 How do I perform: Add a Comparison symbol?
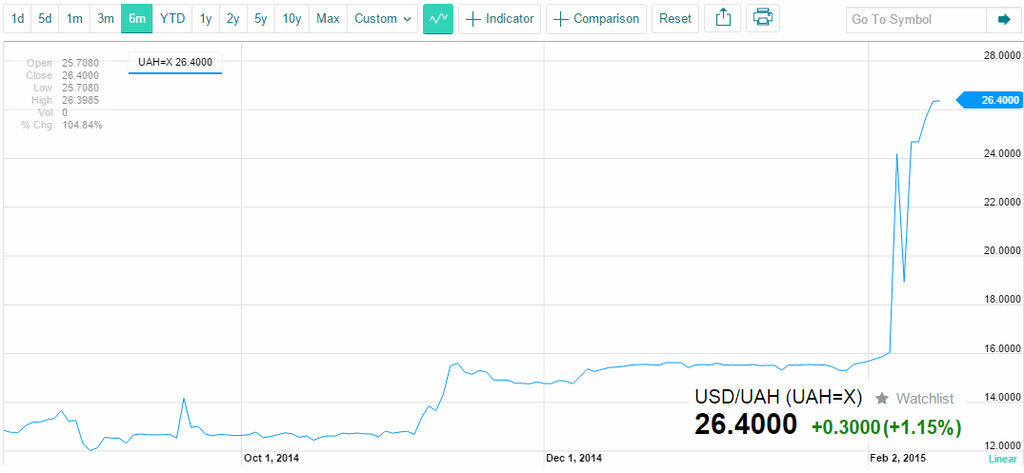pyautogui.click(x=596, y=19)
